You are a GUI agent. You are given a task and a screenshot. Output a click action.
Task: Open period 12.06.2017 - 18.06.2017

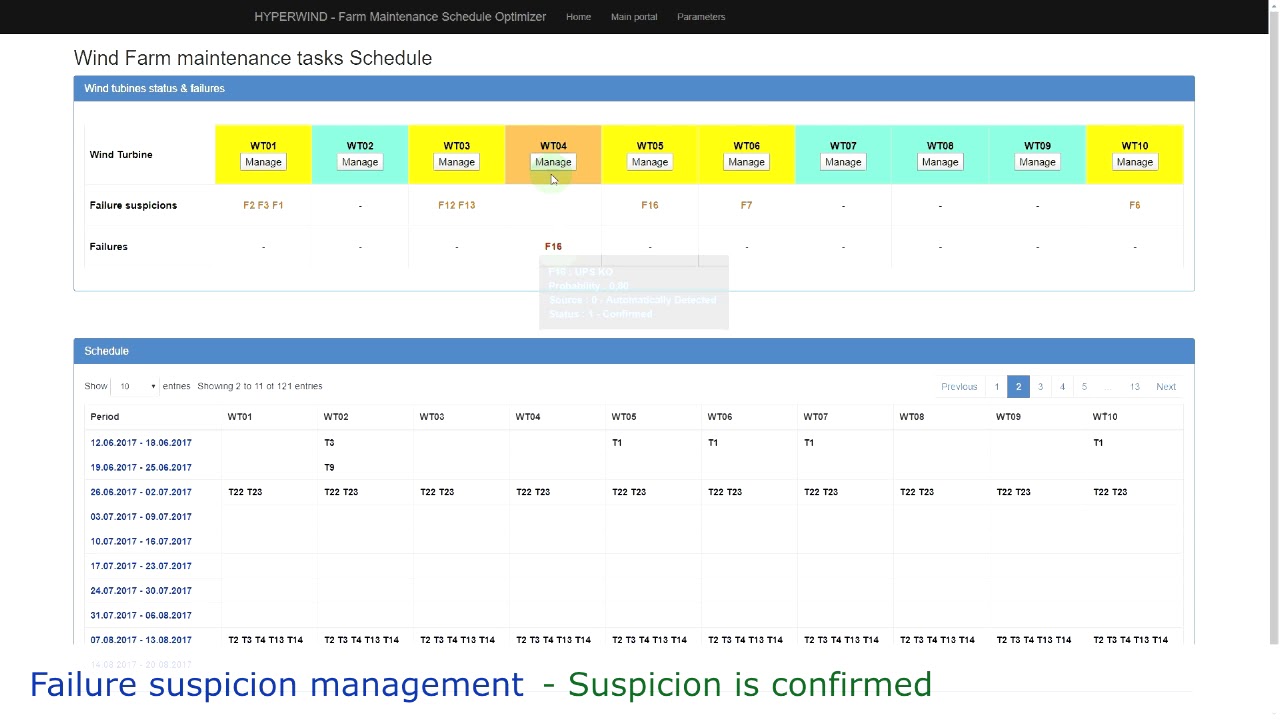click(x=141, y=443)
